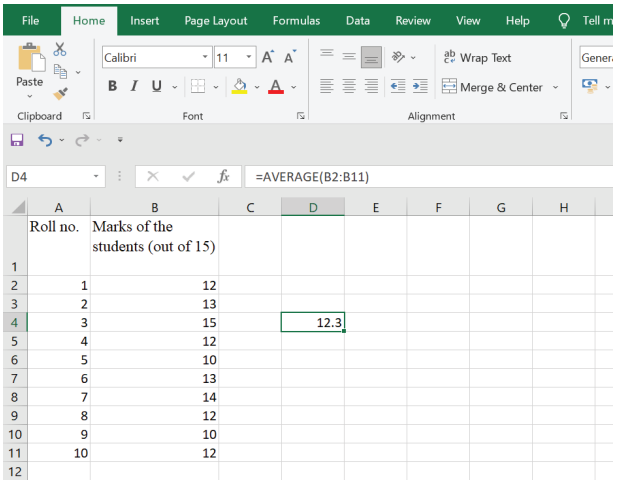Toggle Italic formatting
The width and height of the screenshot is (632, 482).
pos(134,87)
